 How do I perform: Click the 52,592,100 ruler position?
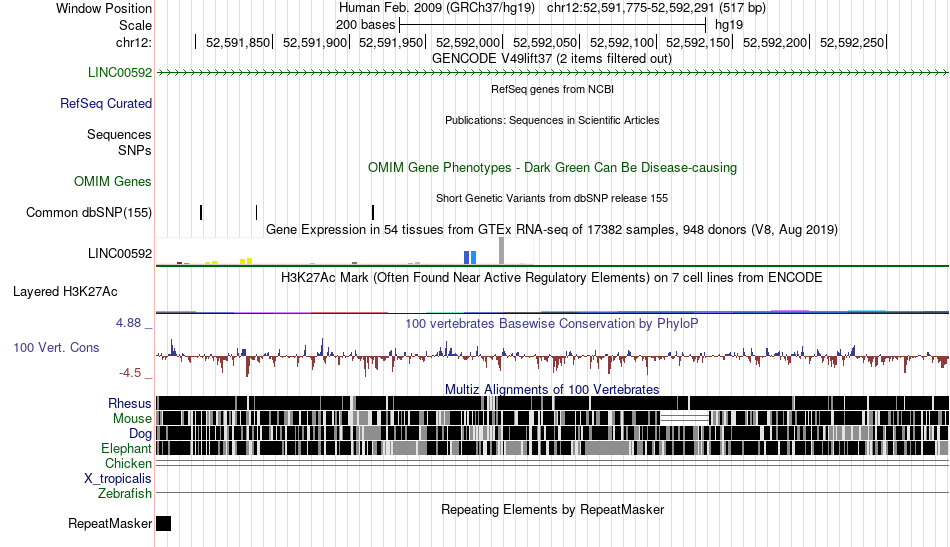[622, 42]
